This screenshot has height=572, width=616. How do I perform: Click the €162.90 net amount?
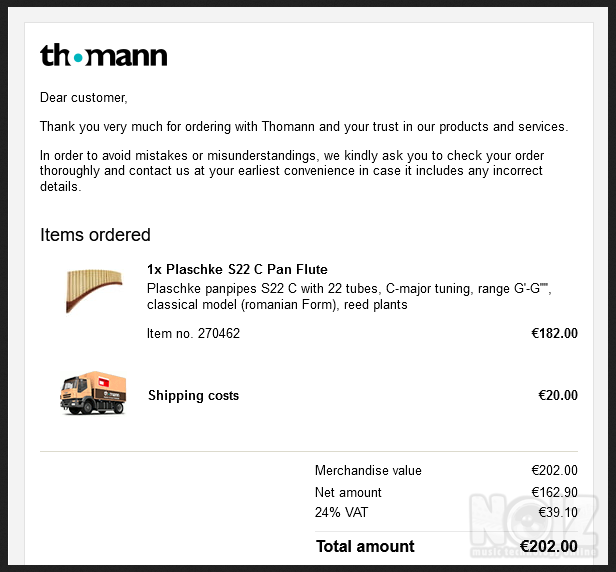pyautogui.click(x=554, y=492)
